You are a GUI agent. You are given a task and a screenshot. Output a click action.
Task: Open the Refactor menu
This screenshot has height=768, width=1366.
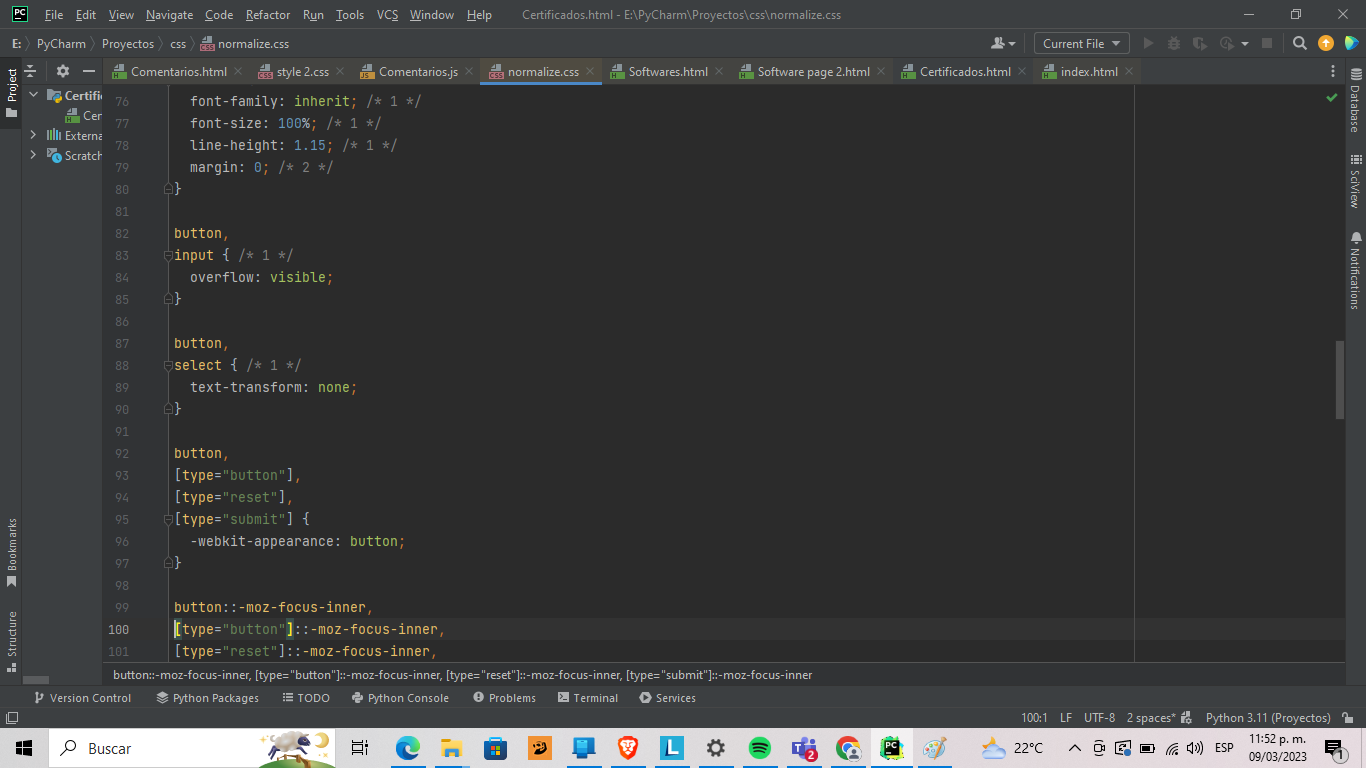[x=267, y=15]
